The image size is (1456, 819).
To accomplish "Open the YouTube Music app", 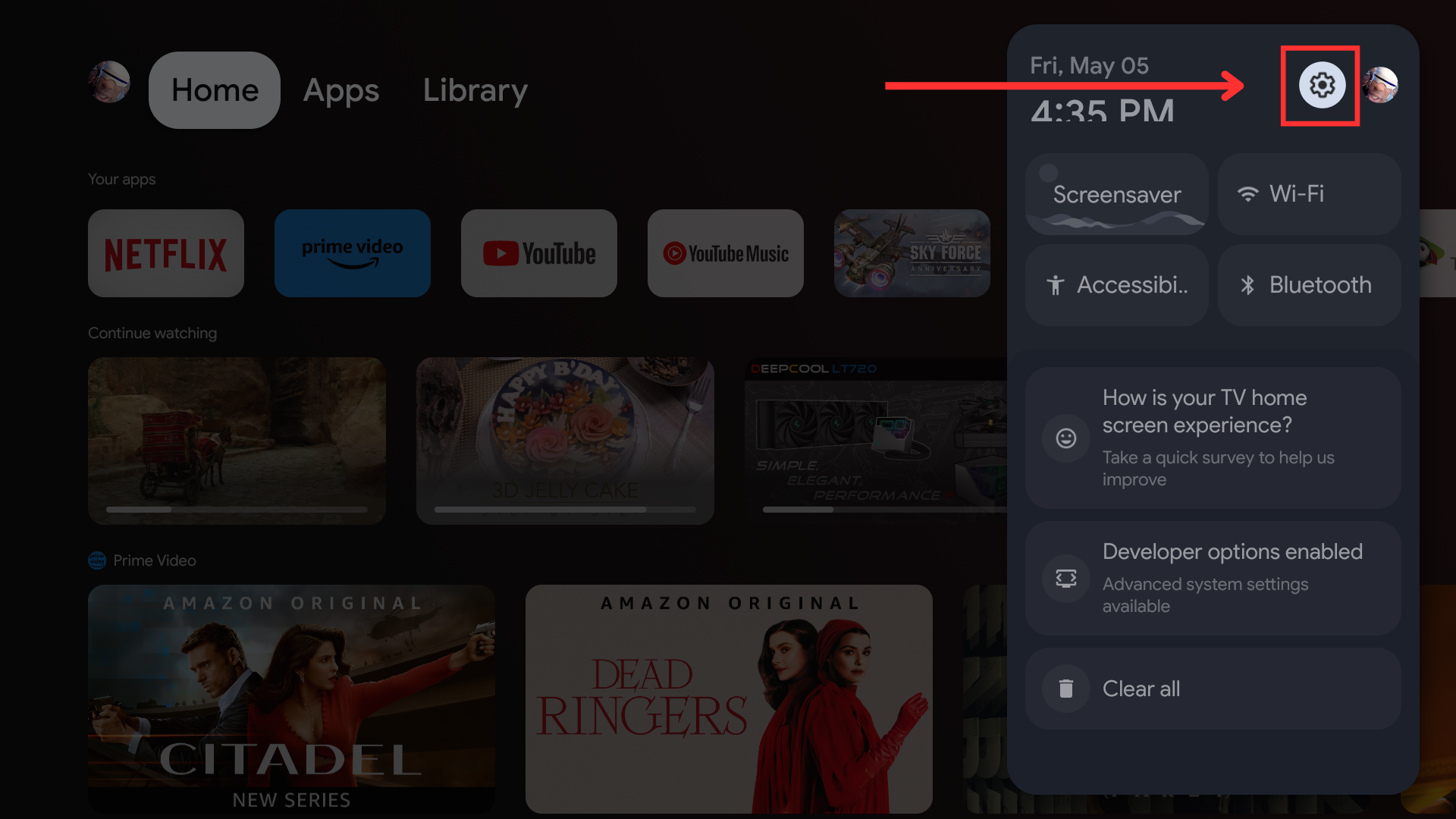I will (726, 253).
